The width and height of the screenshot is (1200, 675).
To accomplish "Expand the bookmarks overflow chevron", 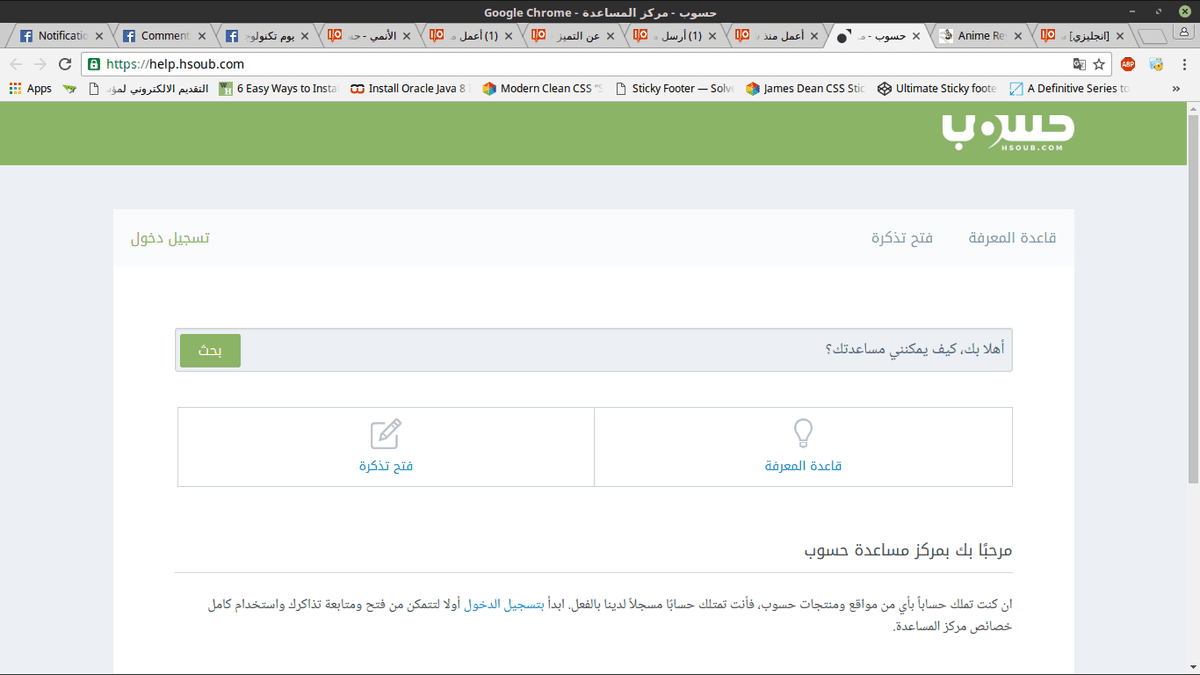I will click(1178, 88).
